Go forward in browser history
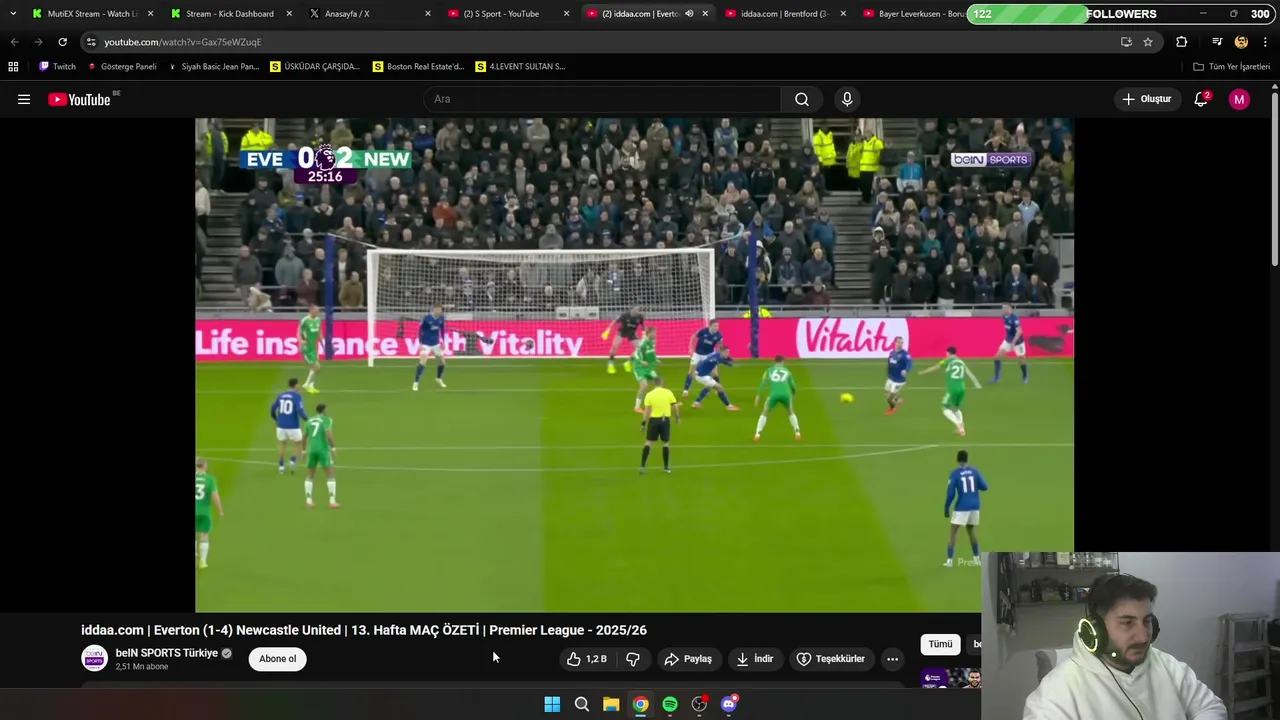 (38, 42)
